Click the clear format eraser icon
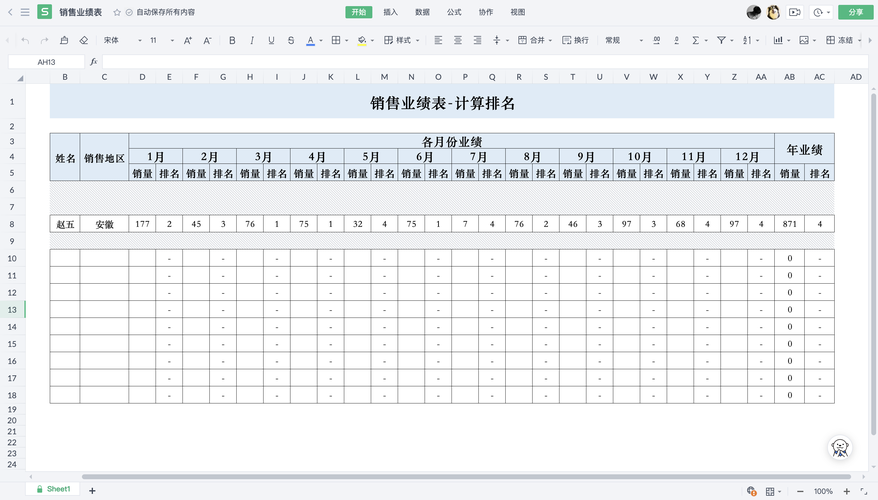Viewport: 878px width, 500px height. pyautogui.click(x=83, y=40)
